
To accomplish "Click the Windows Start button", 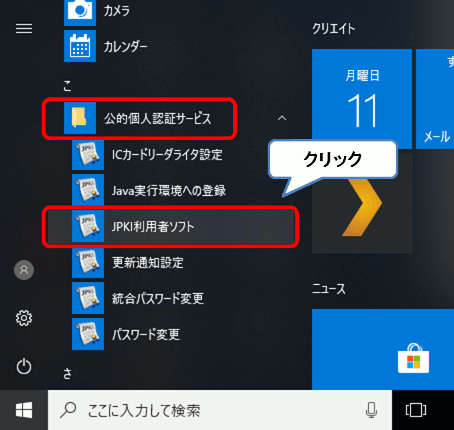I will coord(24,410).
